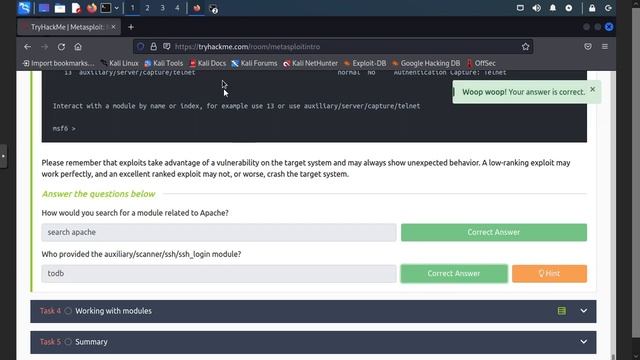The width and height of the screenshot is (640, 360).
Task: Open the Kali Forums bookmark
Action: (254, 63)
